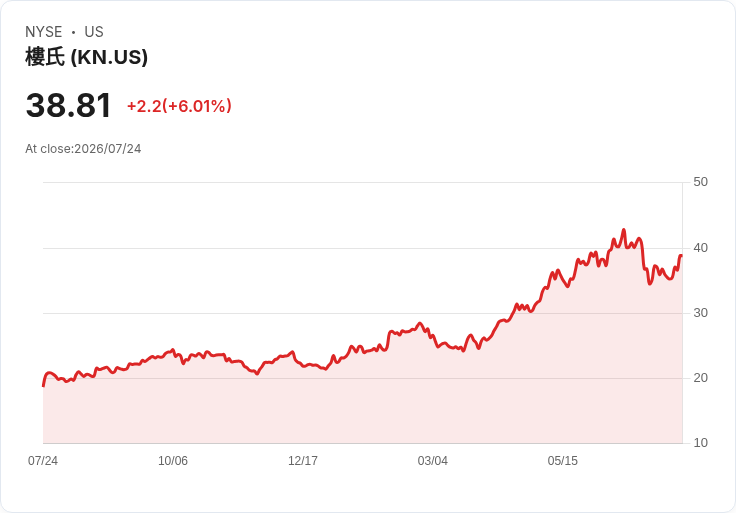
Task: Click the NYSE exchange label
Action: [x=44, y=32]
